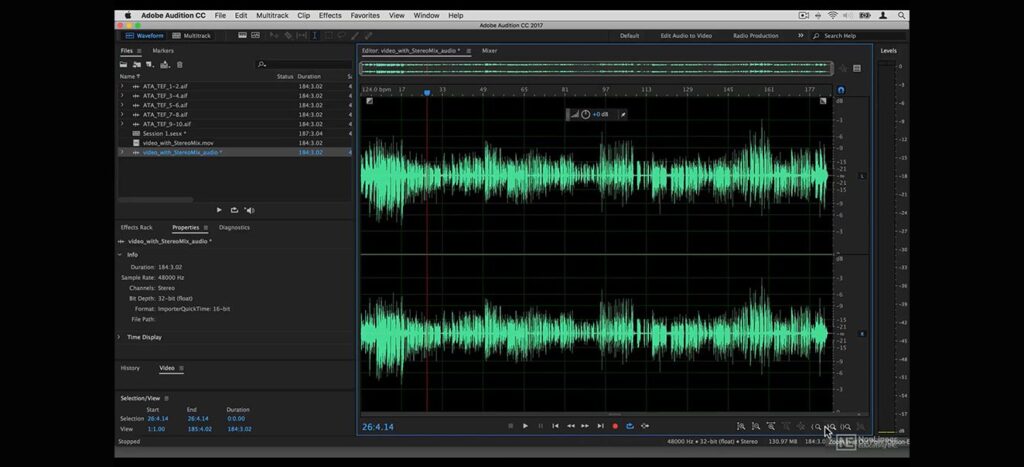Viewport: 1024px width, 467px height.
Task: Click the Zoom to Selection icon
Action: pos(846,427)
